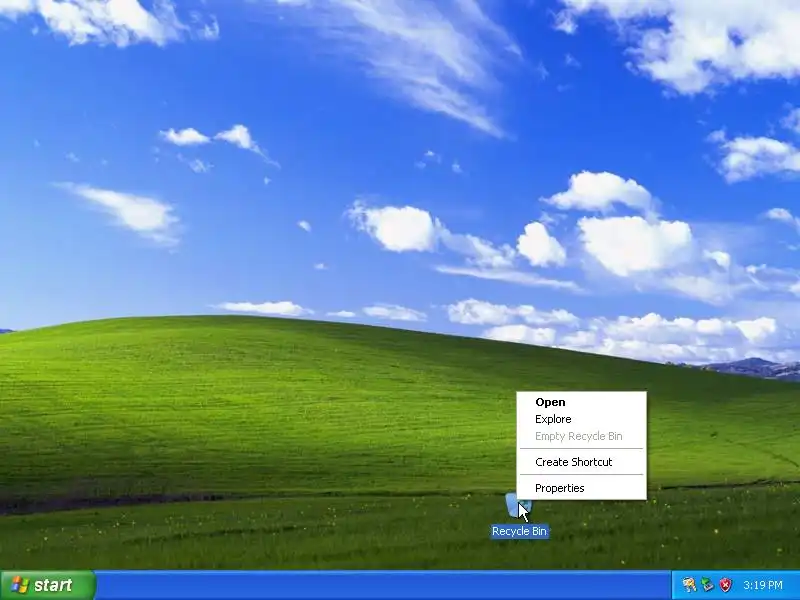
Task: Click the Windows activation keys tray icon
Action: 689,585
